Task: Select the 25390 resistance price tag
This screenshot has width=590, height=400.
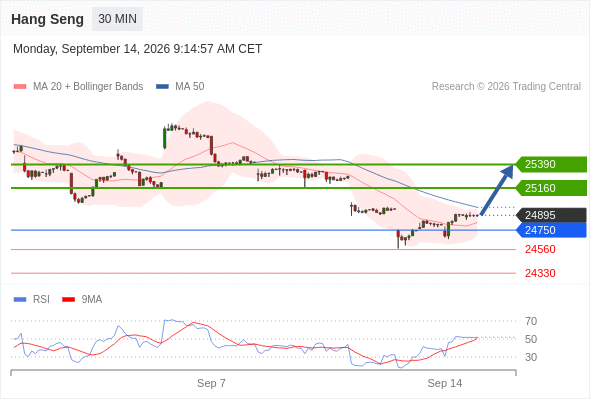Action: tap(551, 164)
